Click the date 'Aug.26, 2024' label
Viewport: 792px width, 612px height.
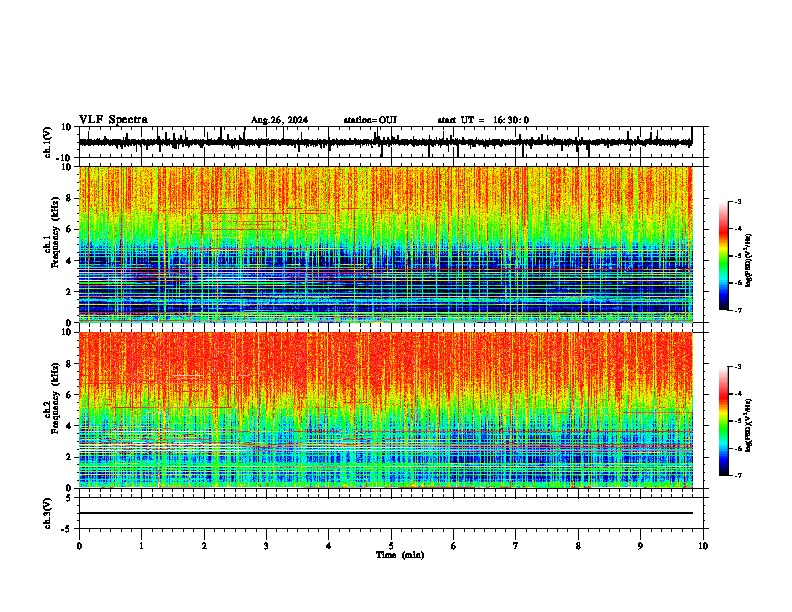279,120
